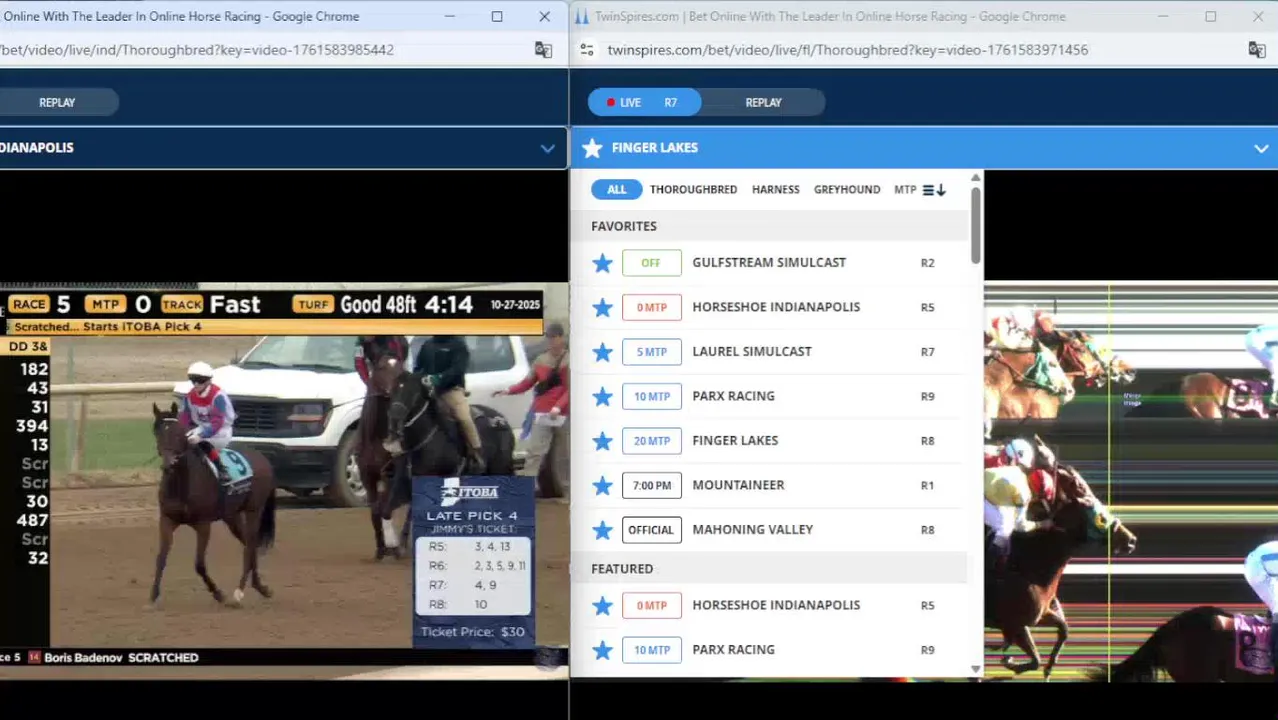
Task: Switch to LIVE R7 video tab
Action: click(644, 102)
